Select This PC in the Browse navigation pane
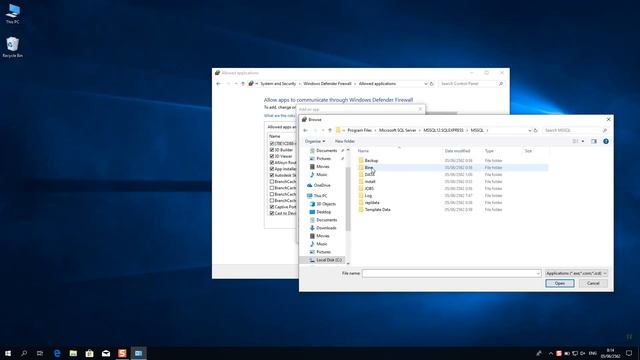The image size is (640, 360). point(317,196)
